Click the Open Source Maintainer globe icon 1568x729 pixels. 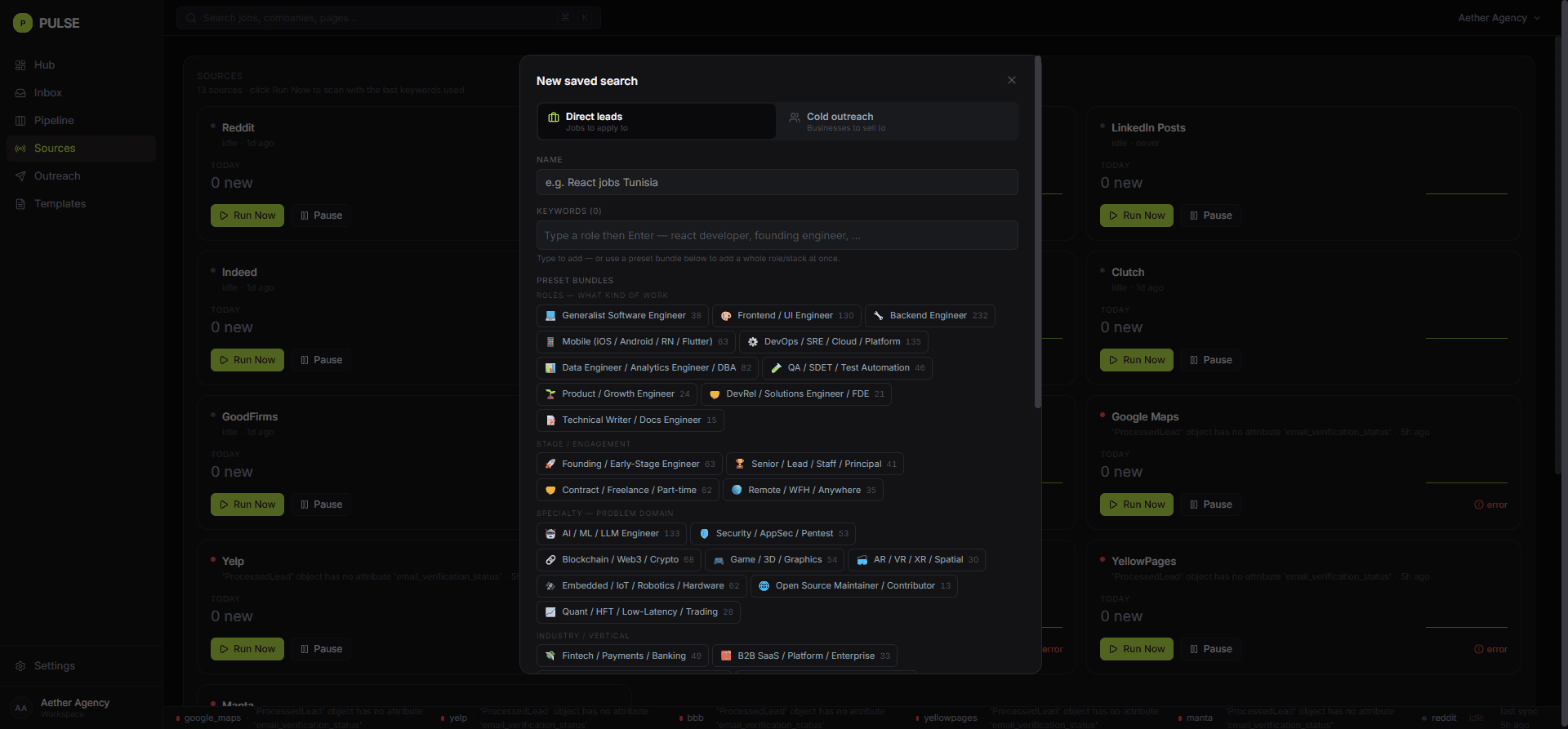click(764, 586)
